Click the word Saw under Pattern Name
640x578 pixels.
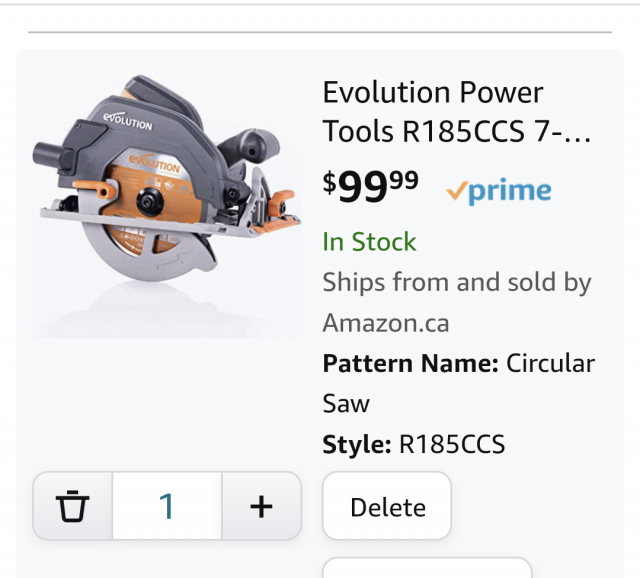pyautogui.click(x=346, y=404)
